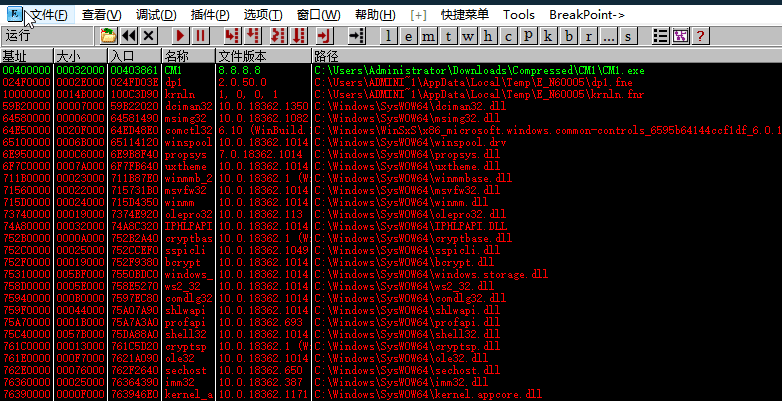This screenshot has width=782, height=401.
Task: Open the 插件(P) menu
Action: (210, 15)
